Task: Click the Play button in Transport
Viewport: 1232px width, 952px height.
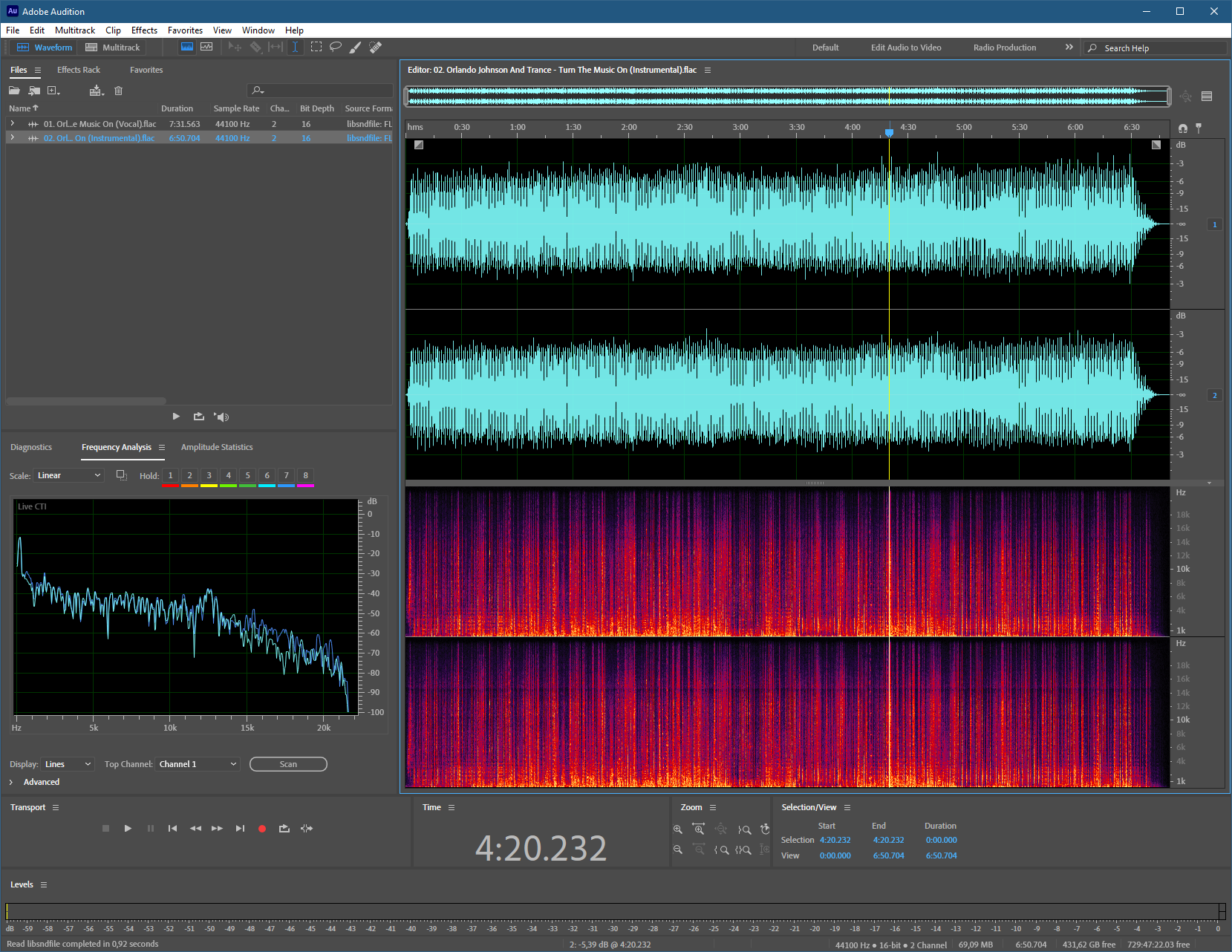Action: click(128, 828)
